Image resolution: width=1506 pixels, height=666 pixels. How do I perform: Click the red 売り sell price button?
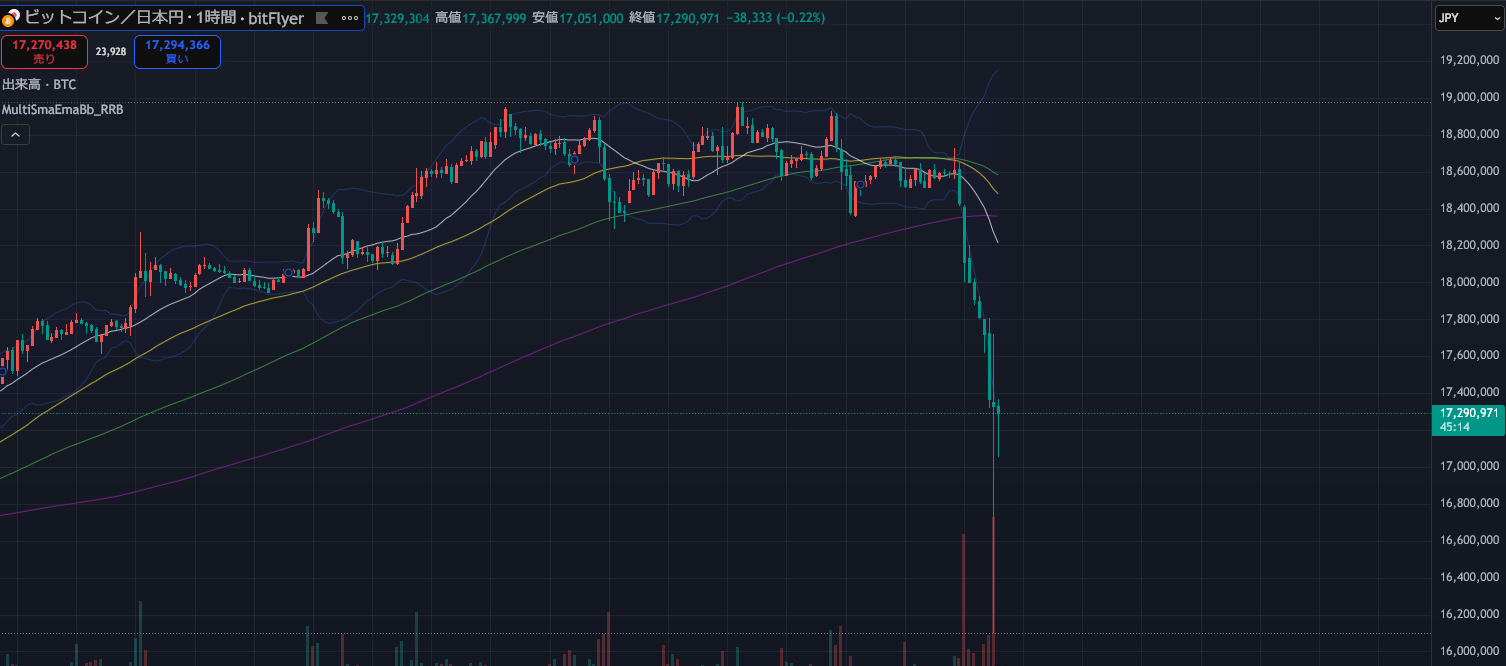44,52
